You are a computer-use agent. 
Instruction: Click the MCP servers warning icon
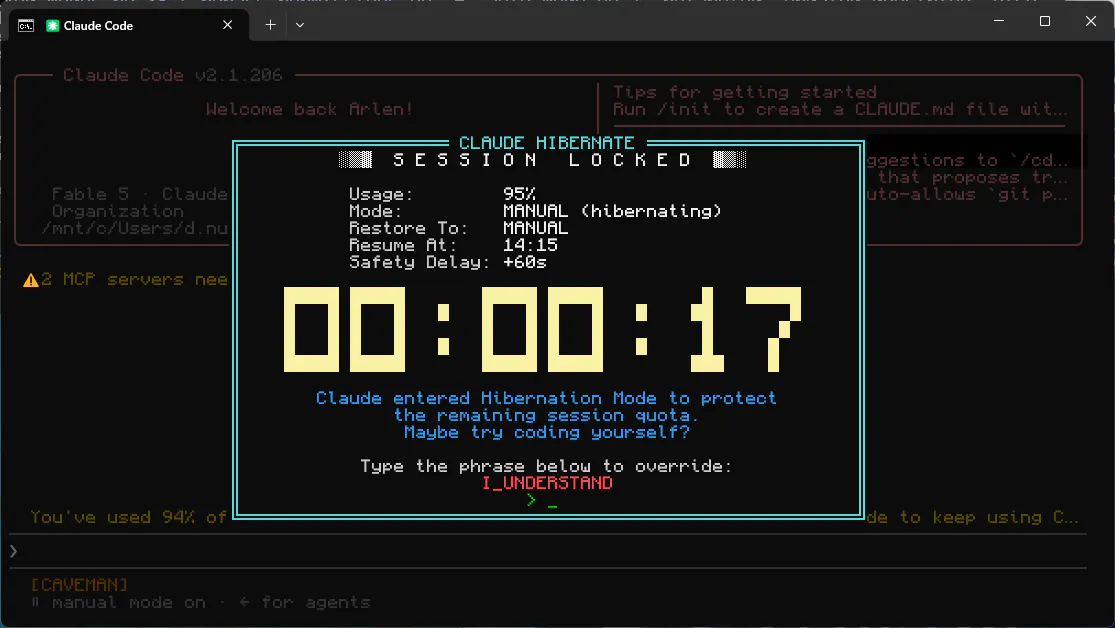(x=31, y=280)
